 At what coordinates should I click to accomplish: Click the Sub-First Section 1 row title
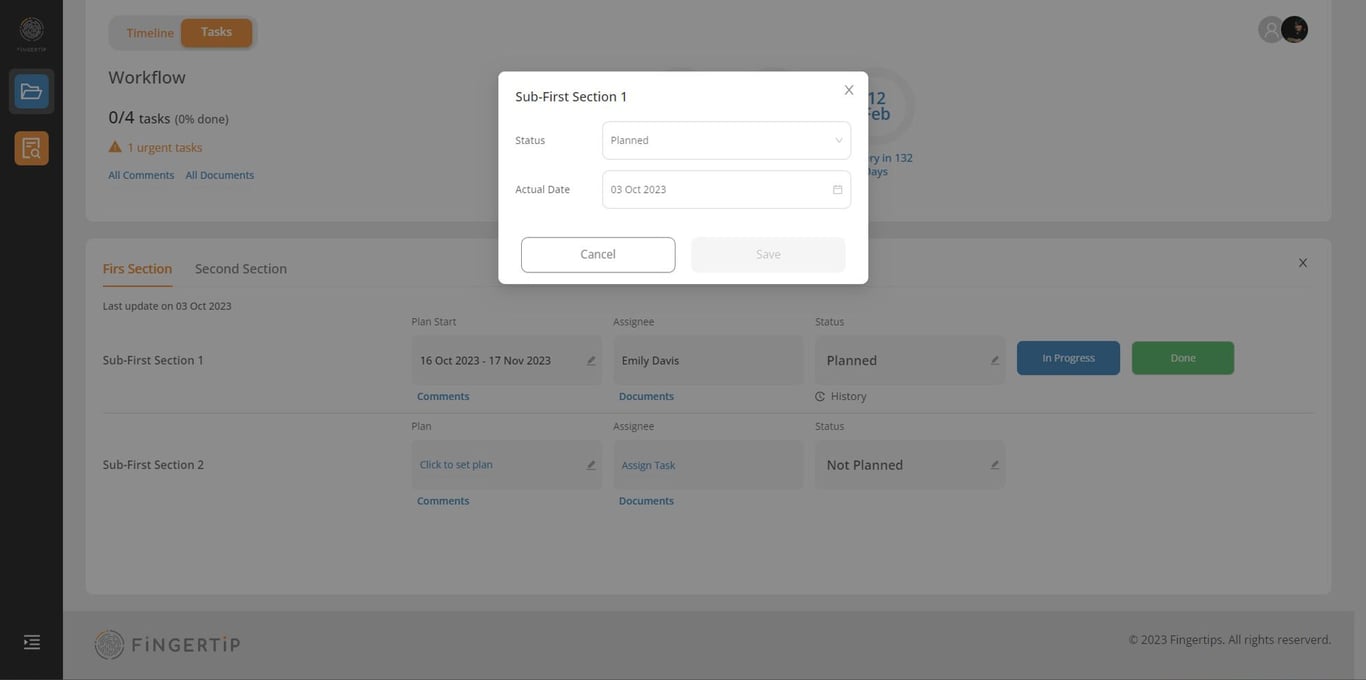[x=153, y=360]
